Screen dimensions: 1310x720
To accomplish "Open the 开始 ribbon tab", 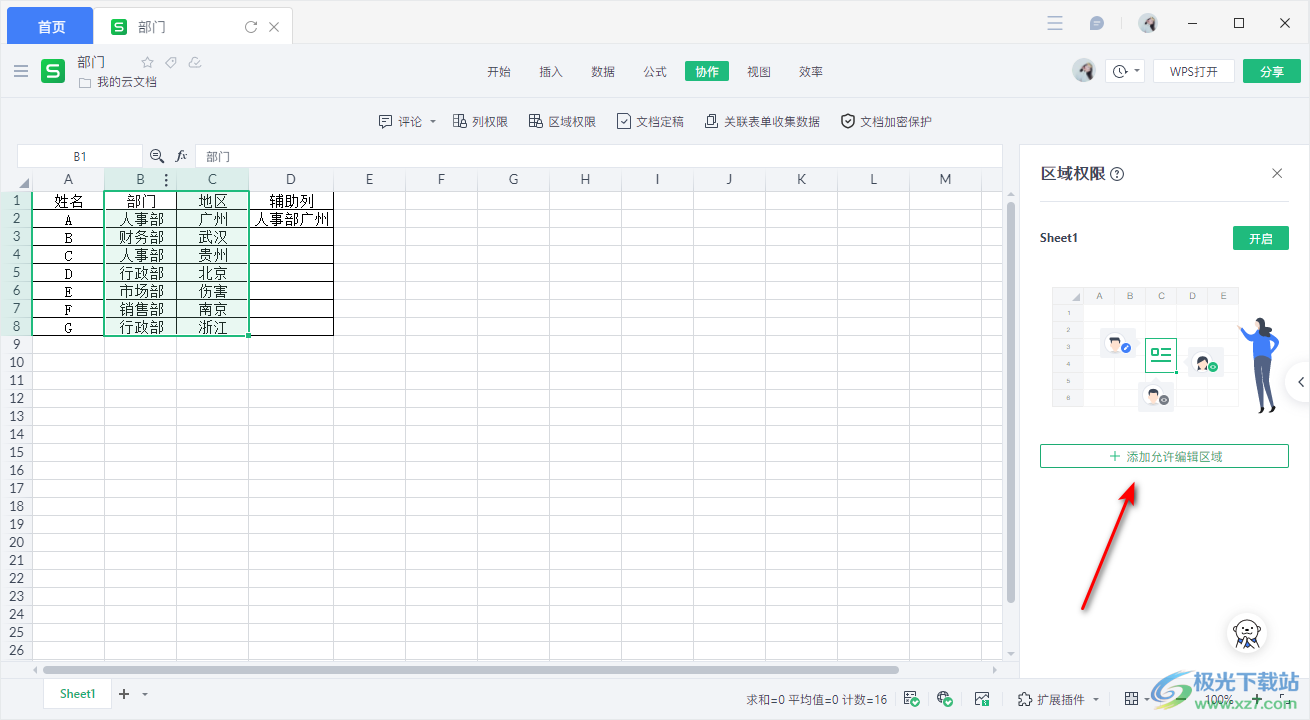I will tap(499, 72).
